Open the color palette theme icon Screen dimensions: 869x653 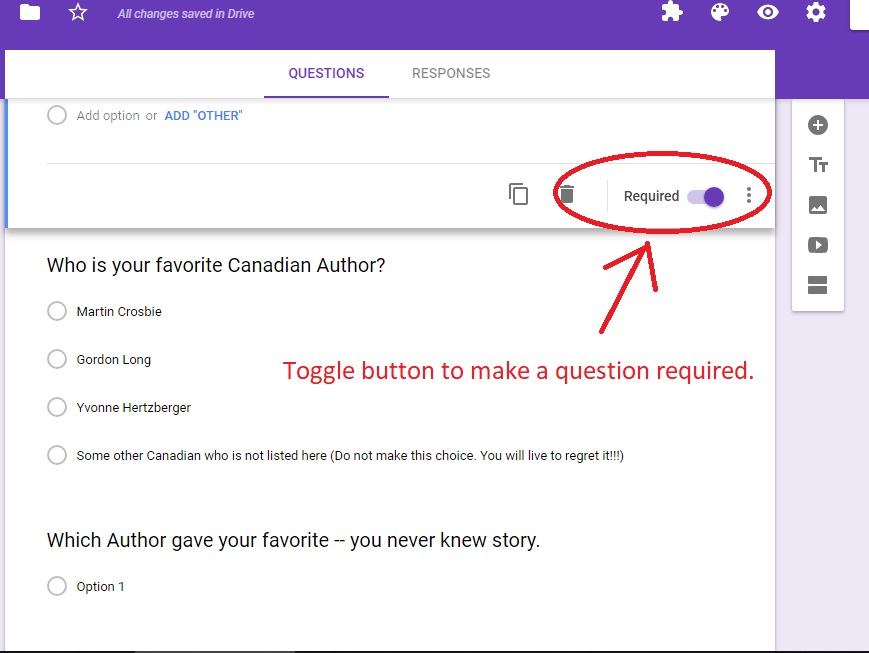(x=719, y=12)
